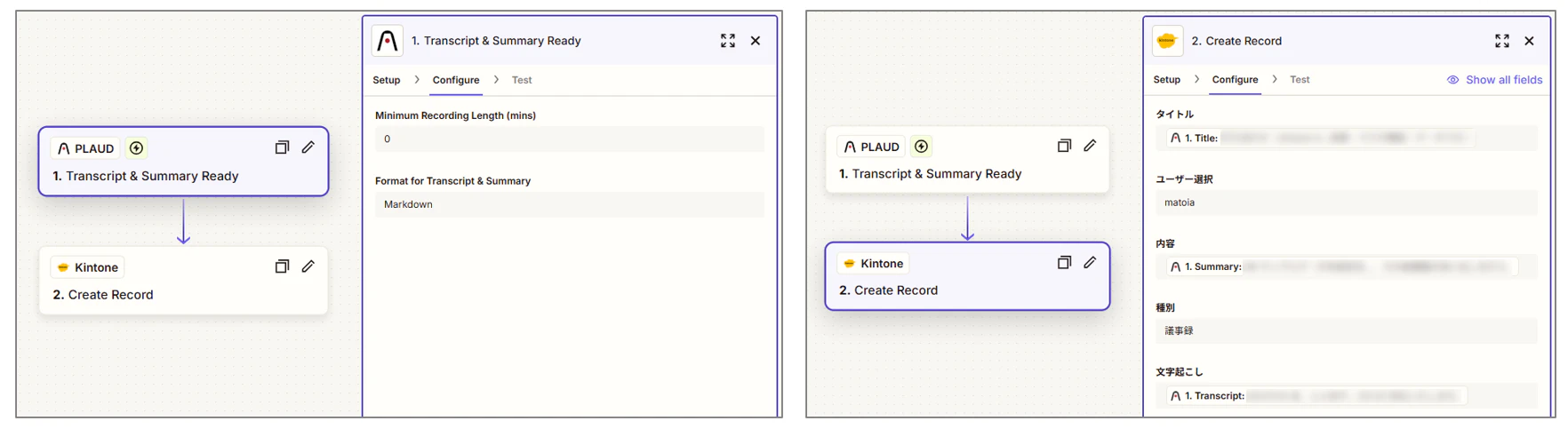Screen dimensions: 1568x429
Task: Click the 文字起こし field with the Transcript value
Action: click(x=1347, y=395)
